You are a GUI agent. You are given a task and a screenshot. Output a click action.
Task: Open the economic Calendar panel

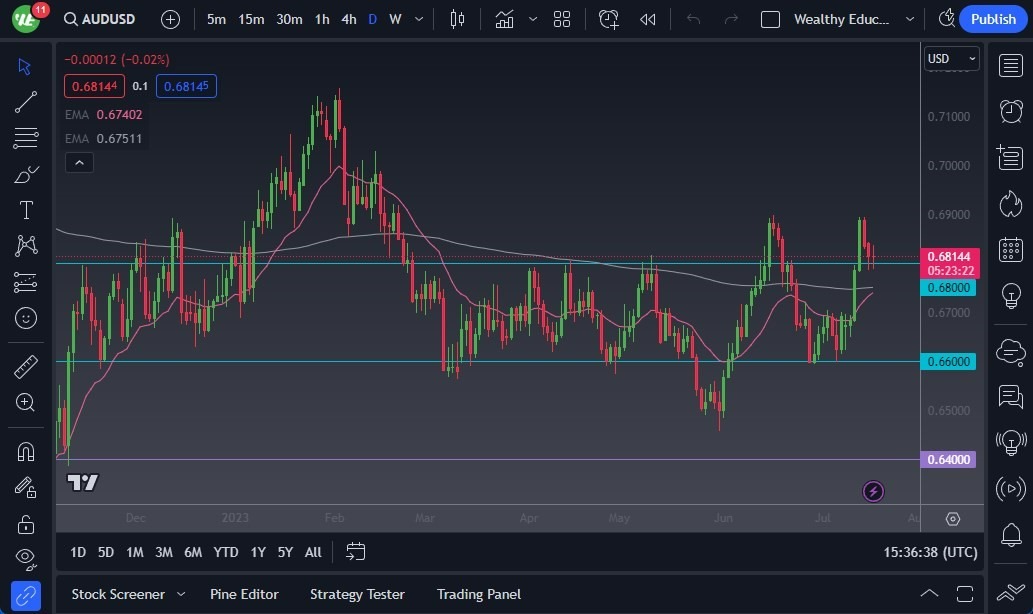tap(1011, 249)
